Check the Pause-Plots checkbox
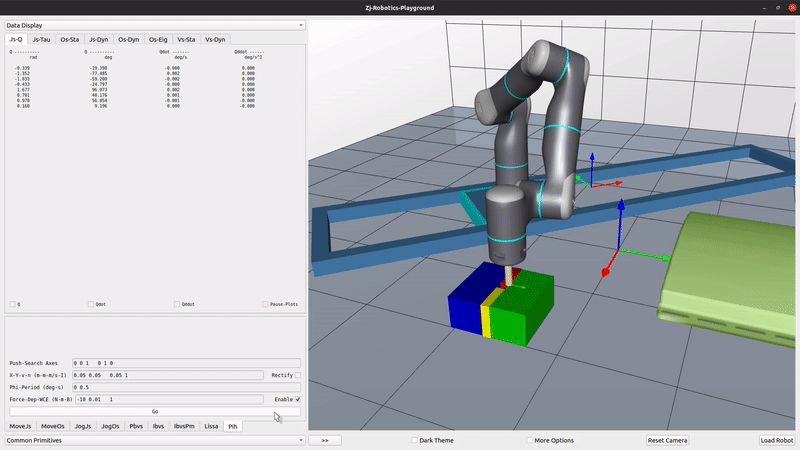Image resolution: width=800 pixels, height=450 pixels. tap(265, 304)
